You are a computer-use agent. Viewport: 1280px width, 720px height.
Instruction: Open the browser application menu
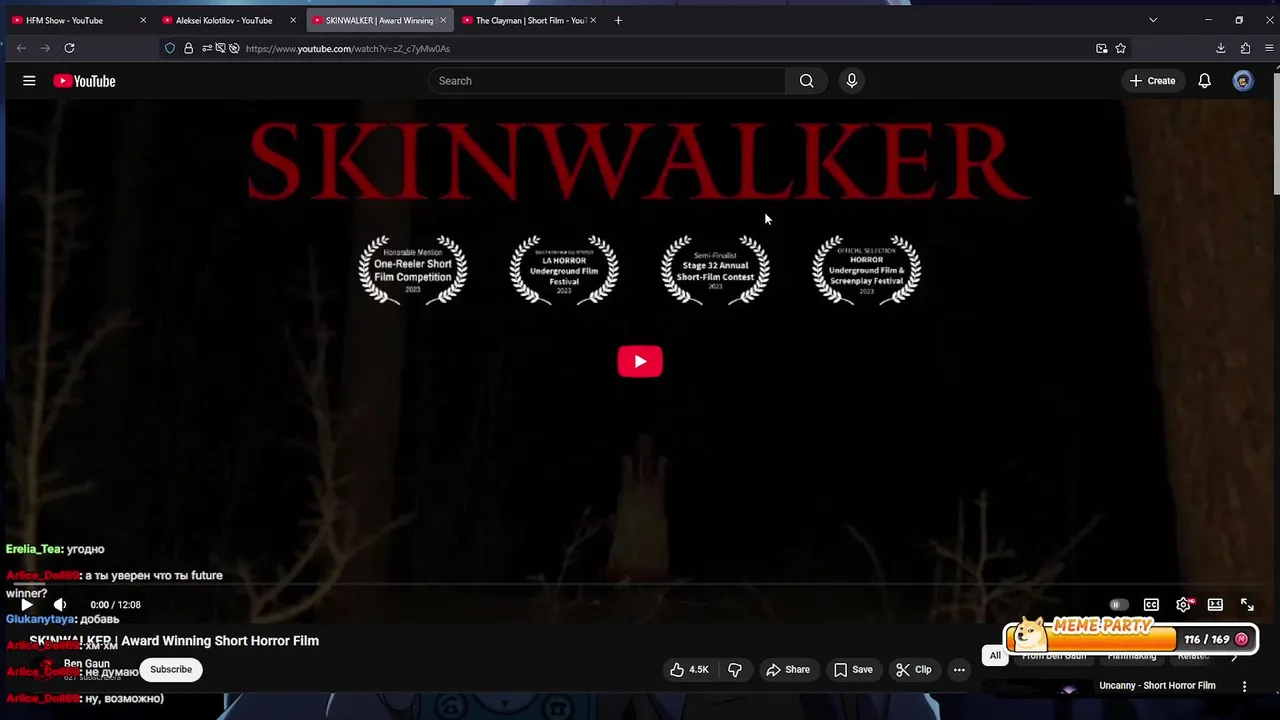1269,48
